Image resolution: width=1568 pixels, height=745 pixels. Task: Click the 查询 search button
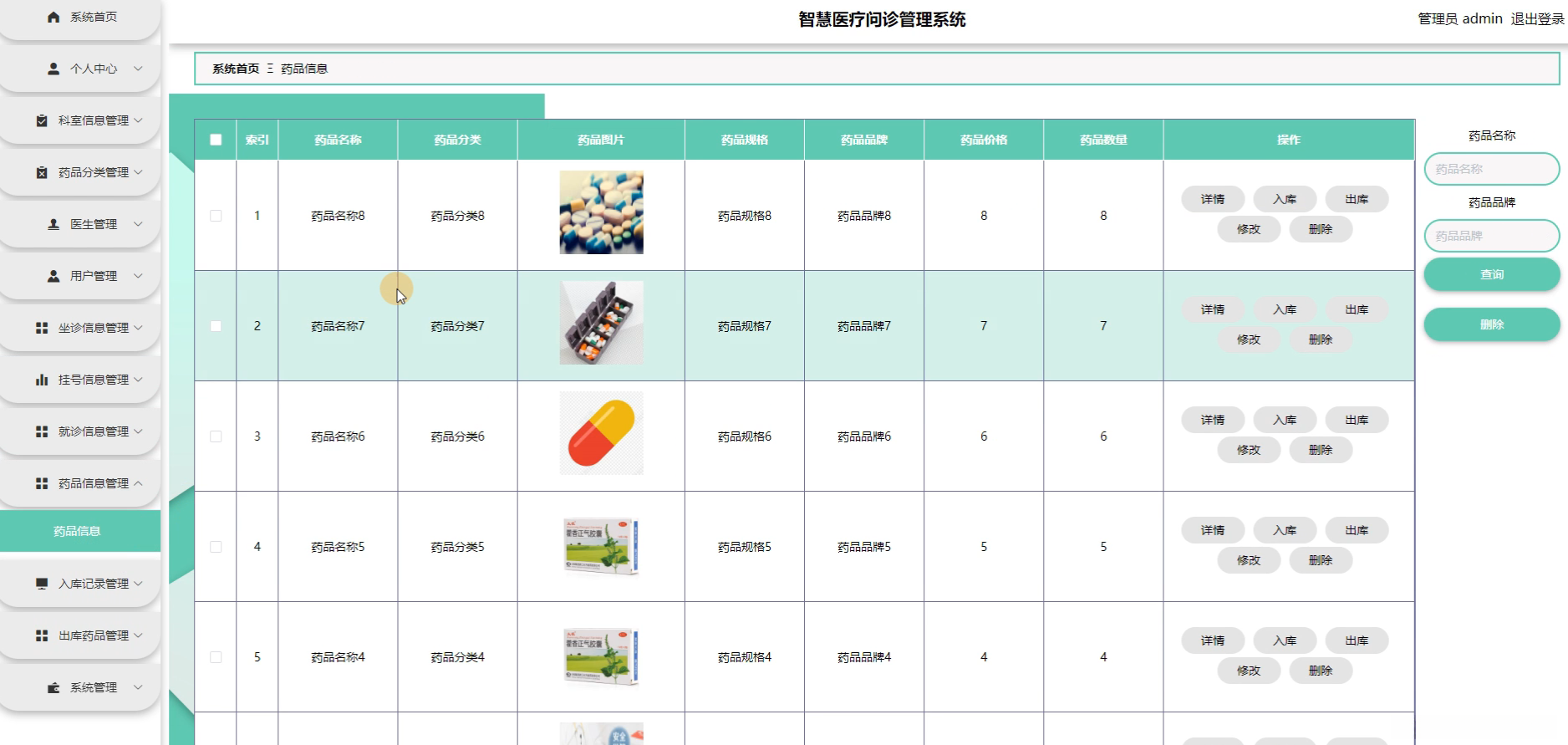coord(1492,274)
